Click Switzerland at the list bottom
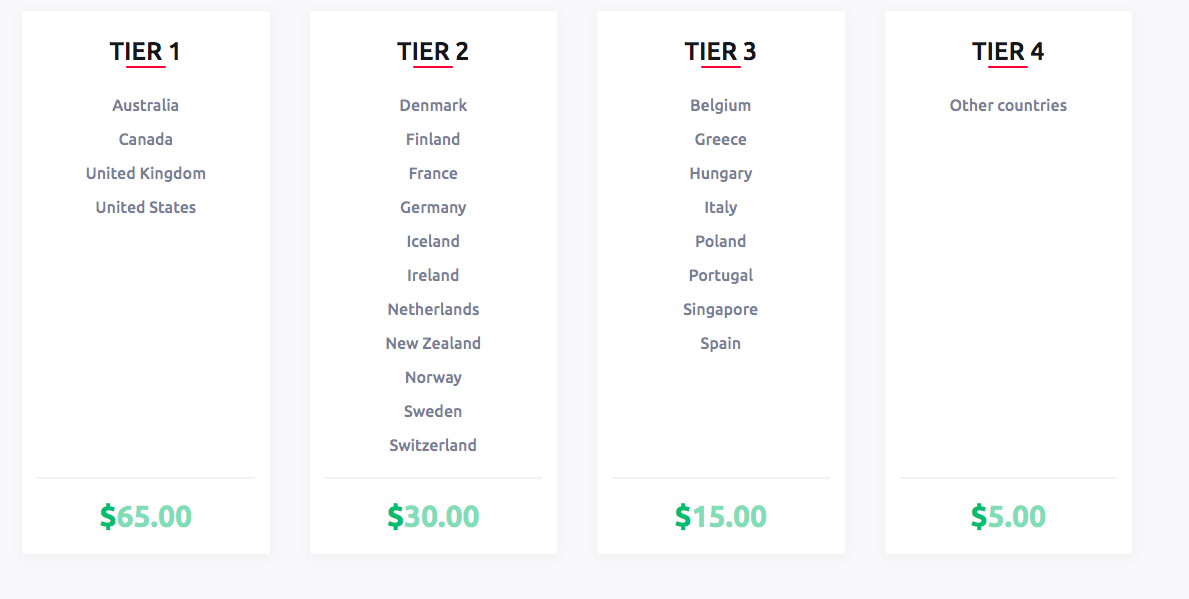Screen dimensions: 1189x599 (433, 445)
